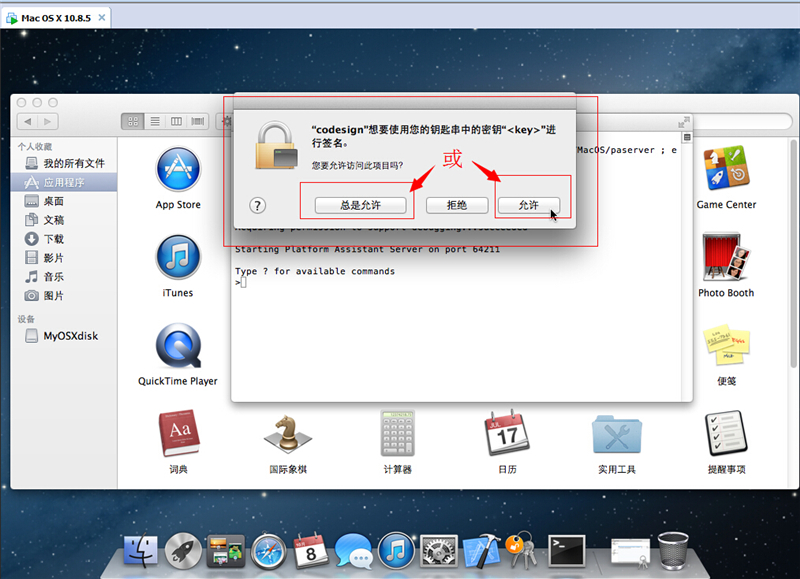Open 文稿 in the Finder sidebar
The image size is (800, 579).
tap(64, 220)
